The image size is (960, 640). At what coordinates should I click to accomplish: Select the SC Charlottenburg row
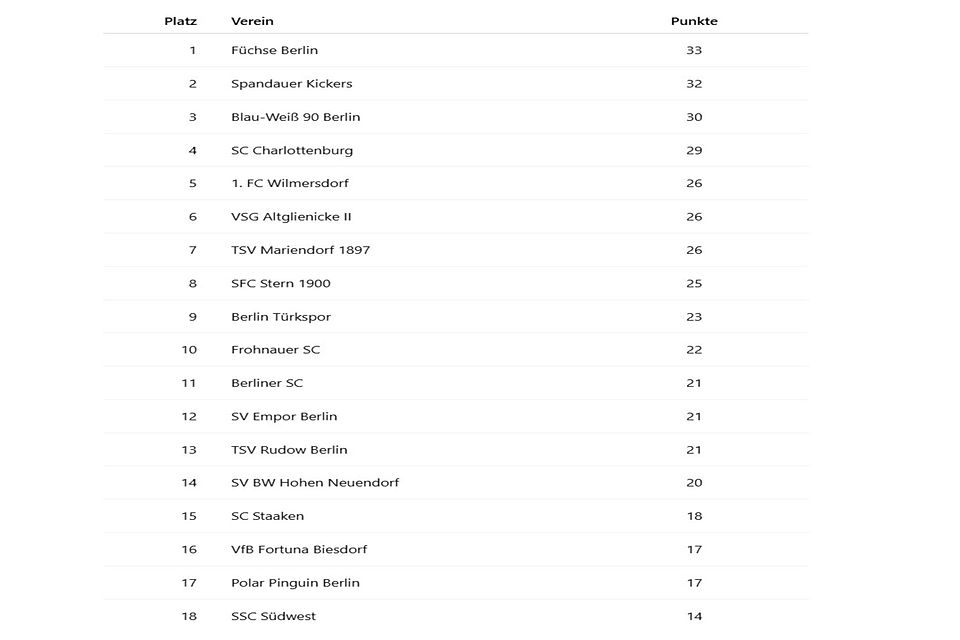coord(291,151)
